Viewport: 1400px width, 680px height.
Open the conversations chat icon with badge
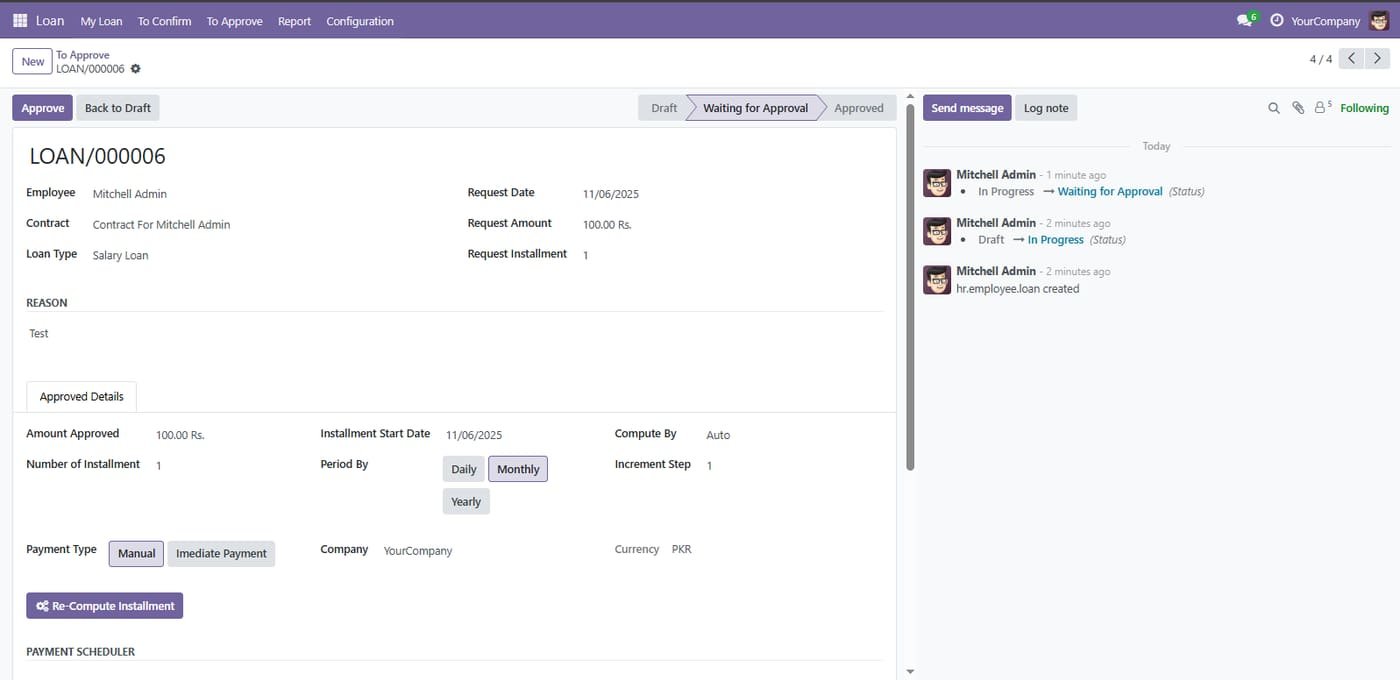(1245, 20)
